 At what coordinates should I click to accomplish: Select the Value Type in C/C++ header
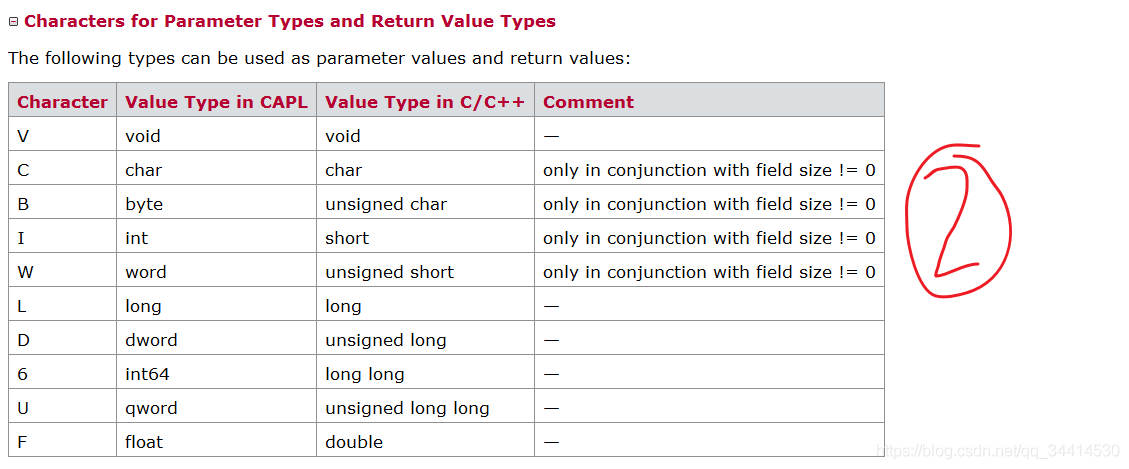pyautogui.click(x=425, y=102)
